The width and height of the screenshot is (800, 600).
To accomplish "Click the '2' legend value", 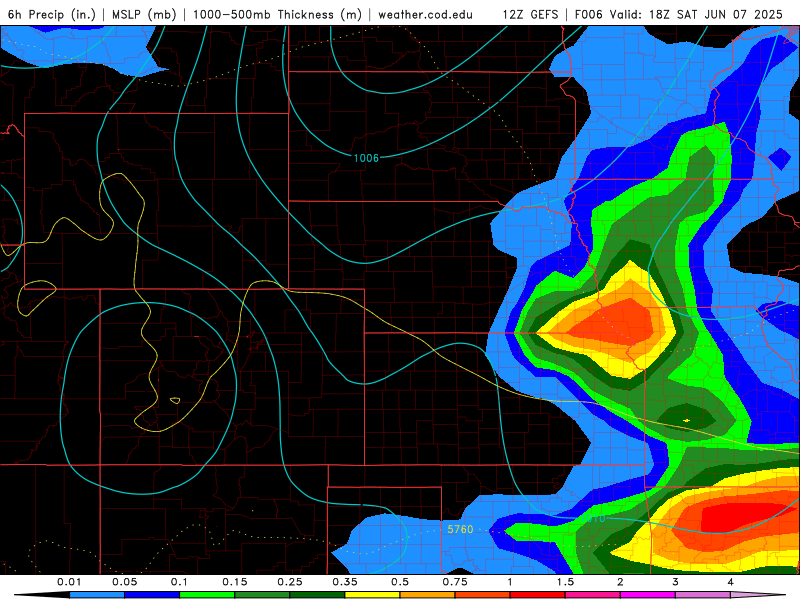I will (x=620, y=582).
